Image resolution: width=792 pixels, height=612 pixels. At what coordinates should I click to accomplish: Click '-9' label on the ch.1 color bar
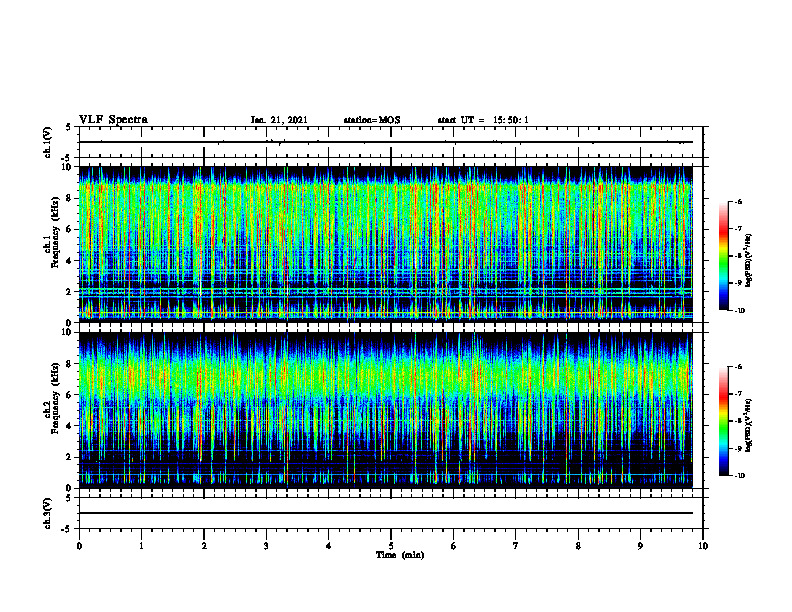coord(737,283)
